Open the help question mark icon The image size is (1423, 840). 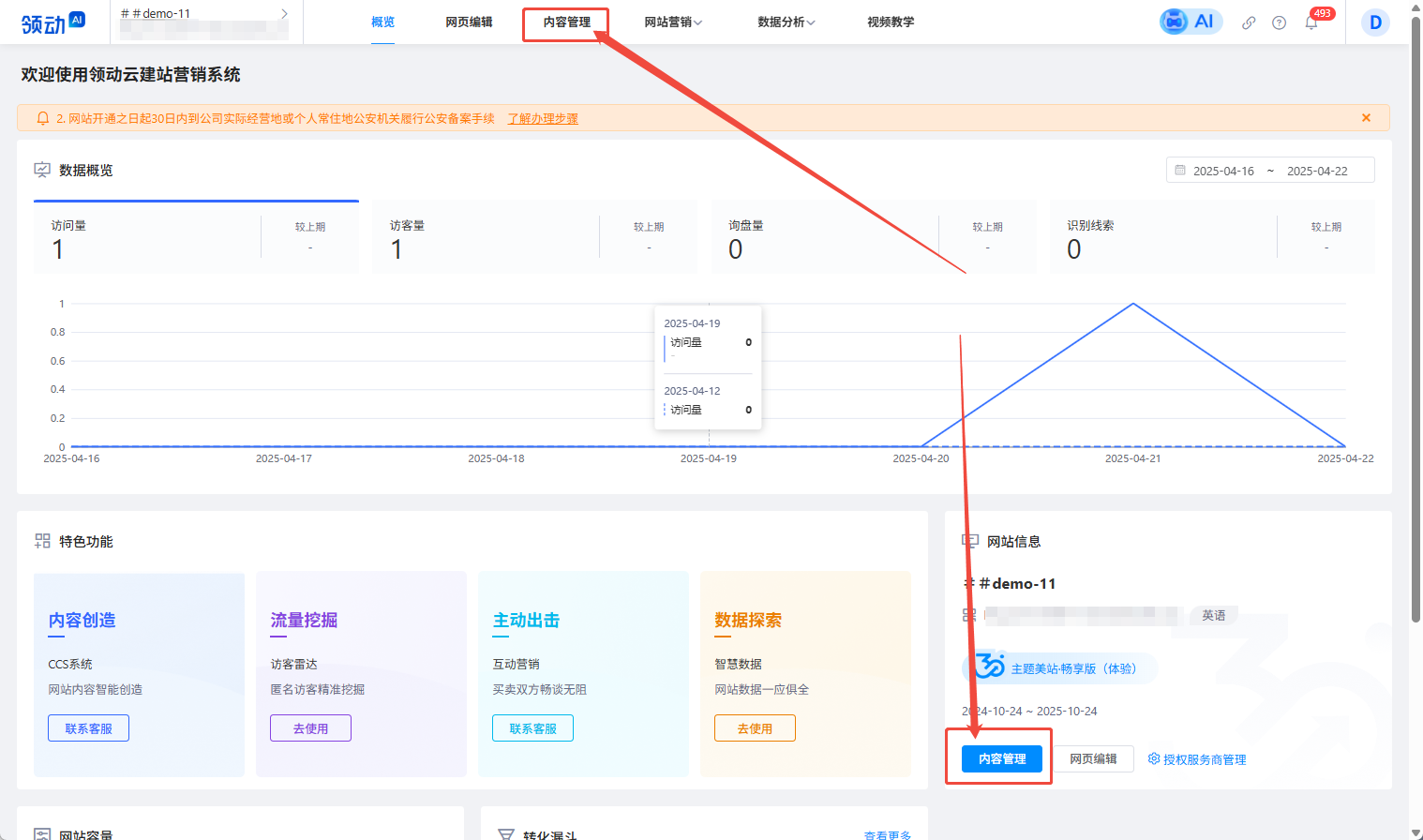tap(1279, 22)
